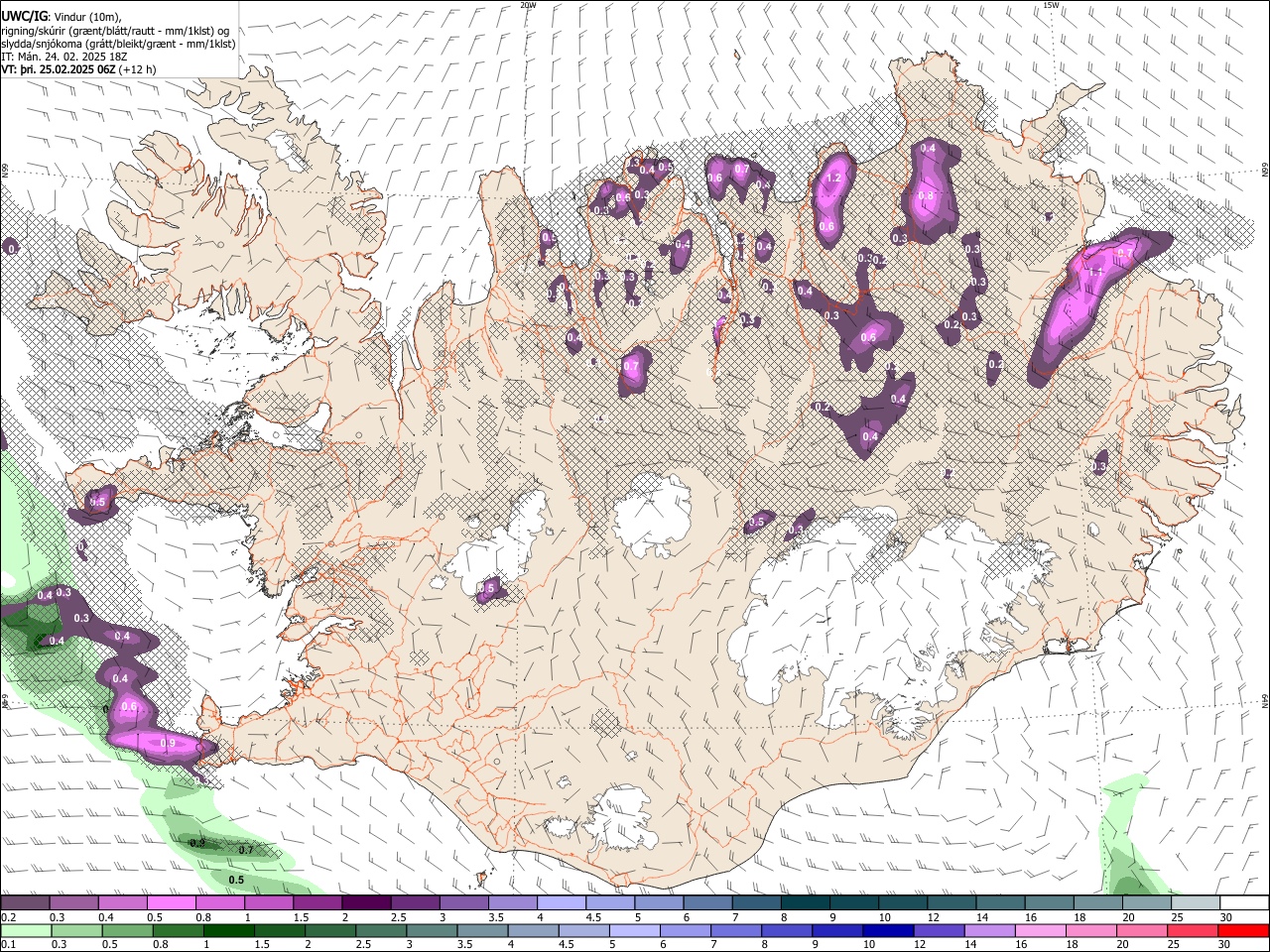
Task: Click the '12' label under the rain legend row
Action: [x=920, y=944]
